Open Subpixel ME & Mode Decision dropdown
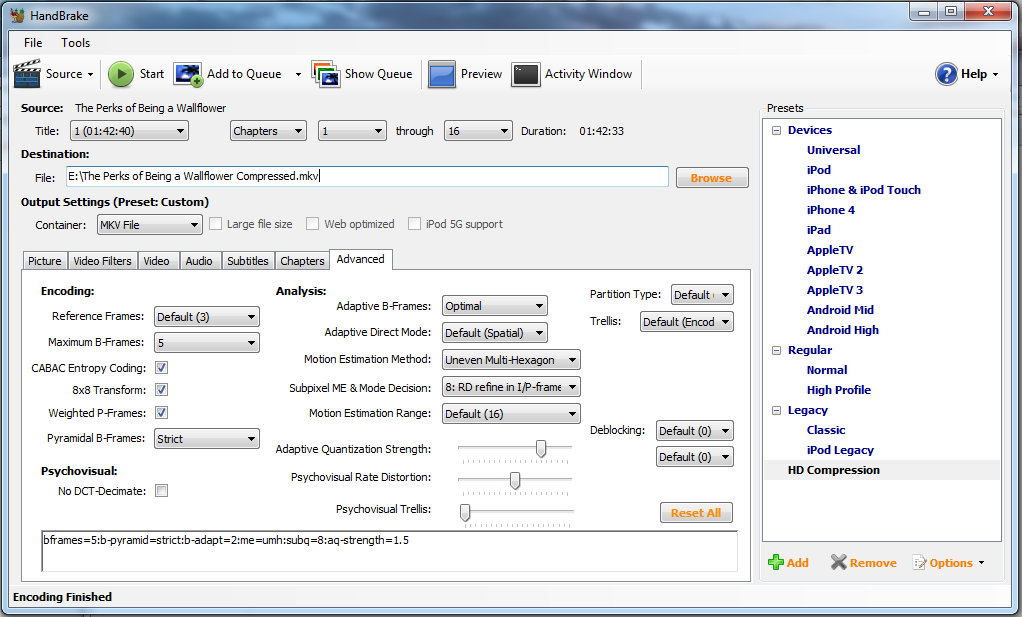 click(x=511, y=387)
